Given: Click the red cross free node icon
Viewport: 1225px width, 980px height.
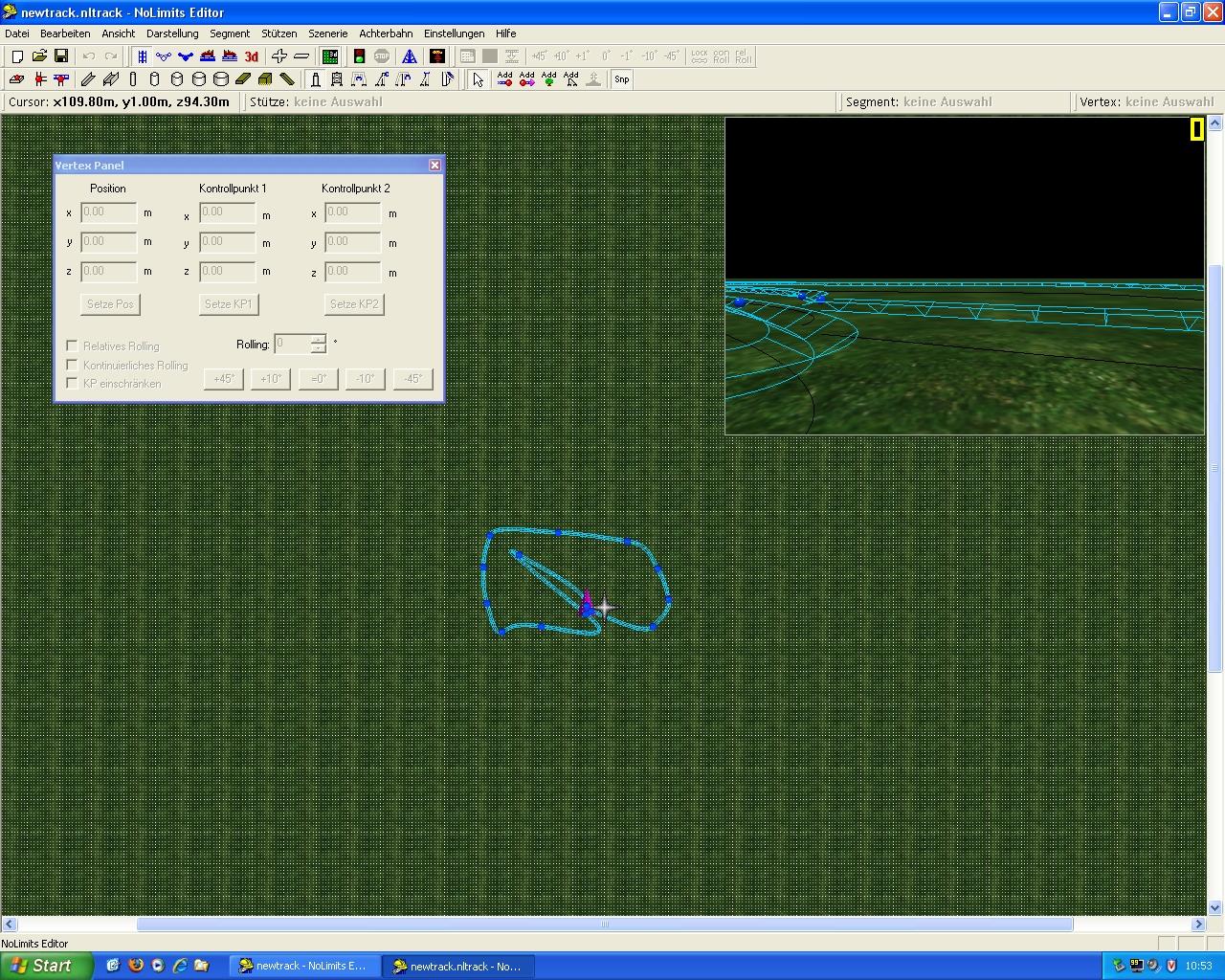Looking at the screenshot, I should coord(39,79).
